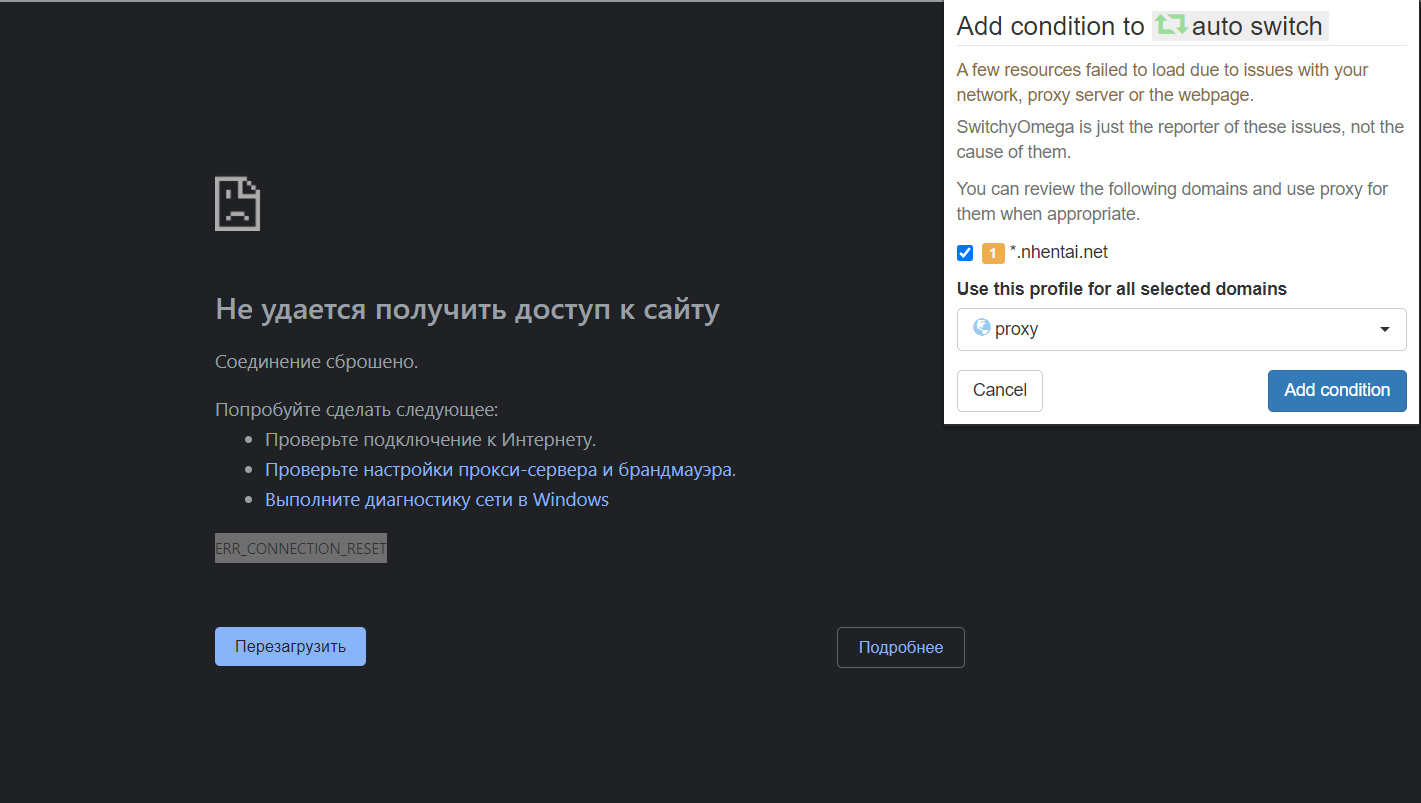
Task: Click Use this profile for all selected domains
Action: (1122, 289)
